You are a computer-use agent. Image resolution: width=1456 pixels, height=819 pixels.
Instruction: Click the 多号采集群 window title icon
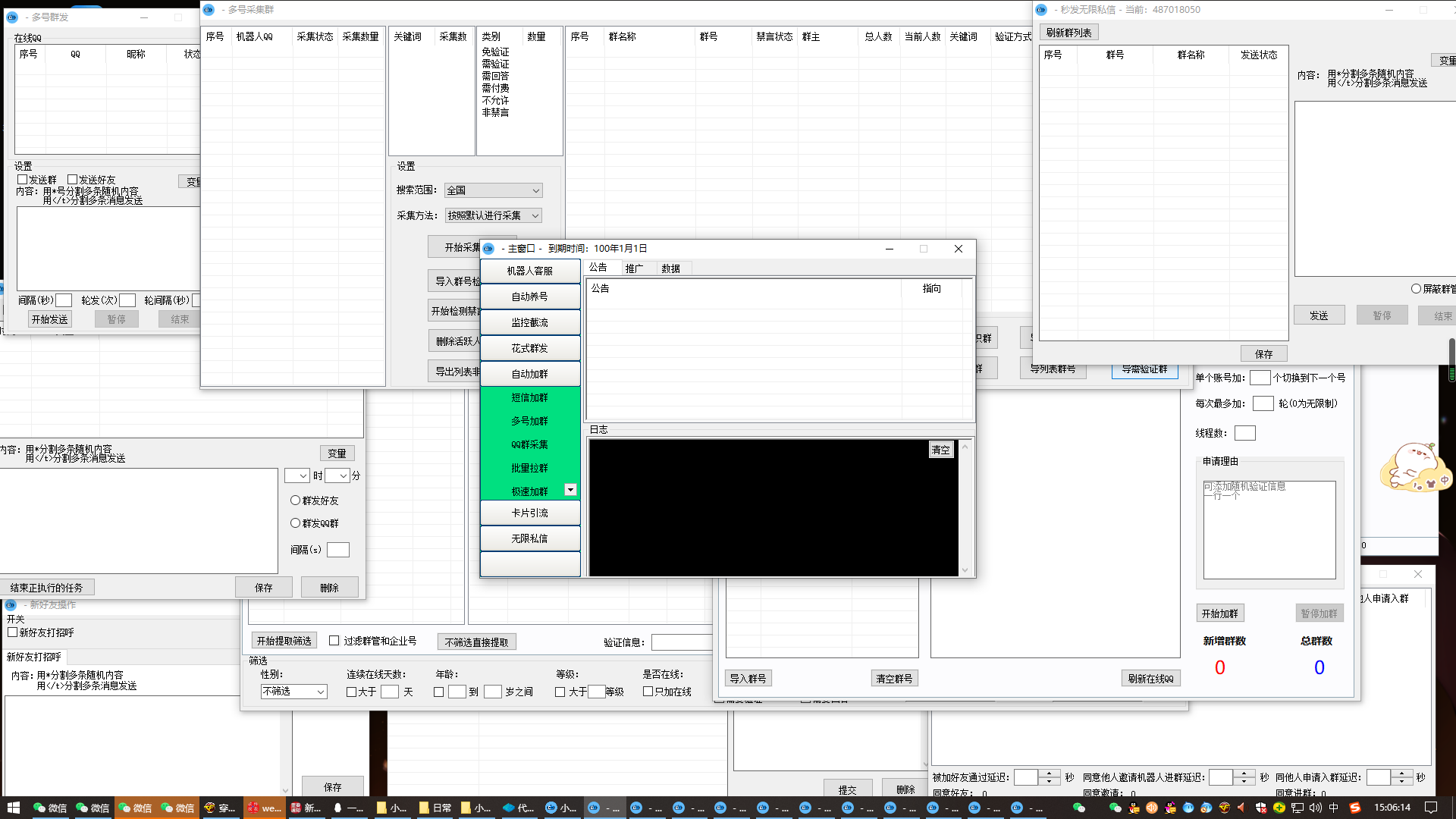(209, 10)
